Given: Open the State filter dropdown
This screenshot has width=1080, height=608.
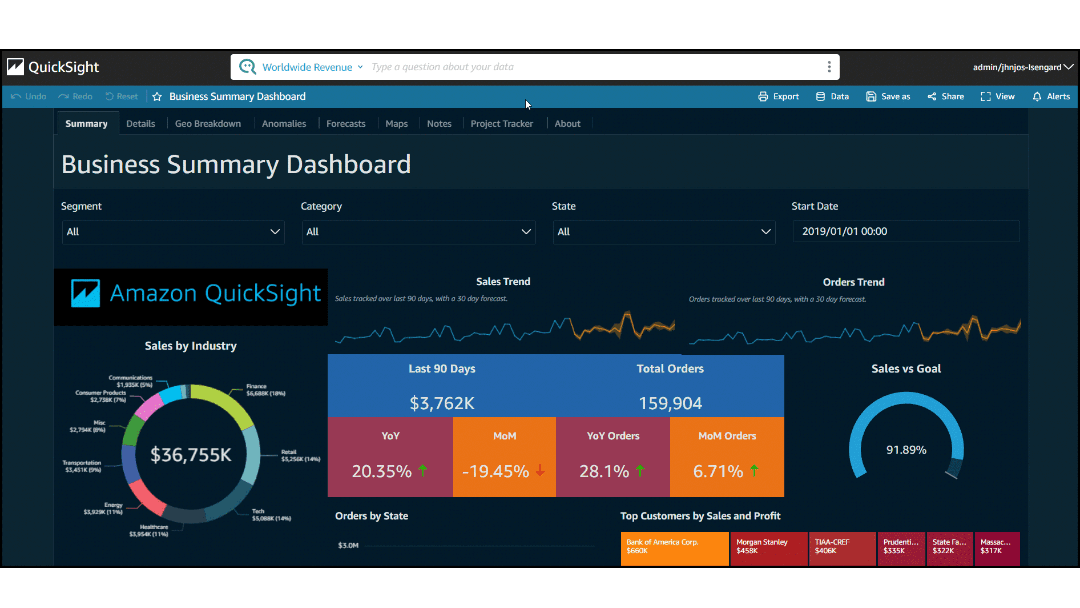Looking at the screenshot, I should point(663,232).
